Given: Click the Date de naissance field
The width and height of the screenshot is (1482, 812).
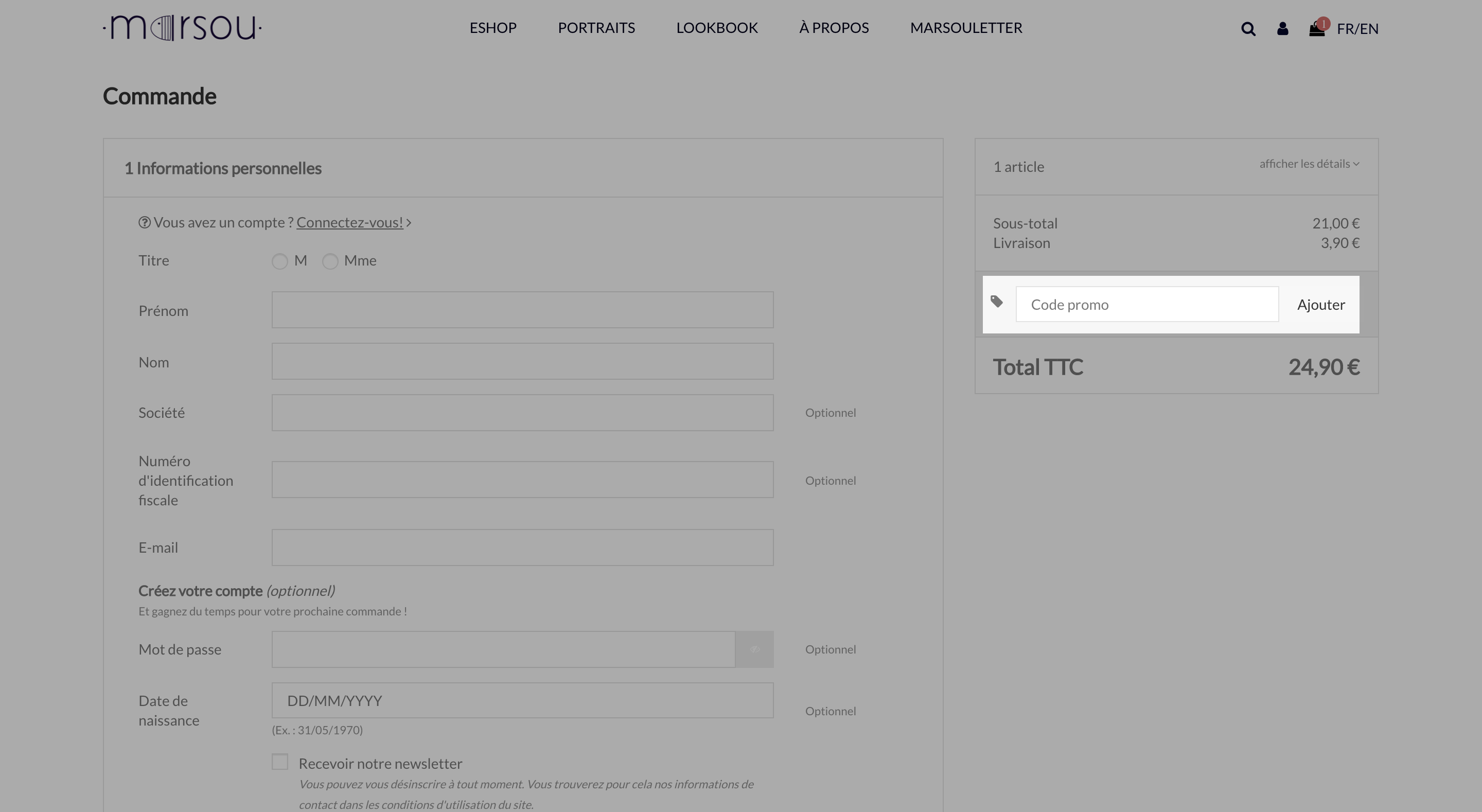Looking at the screenshot, I should click(x=522, y=700).
